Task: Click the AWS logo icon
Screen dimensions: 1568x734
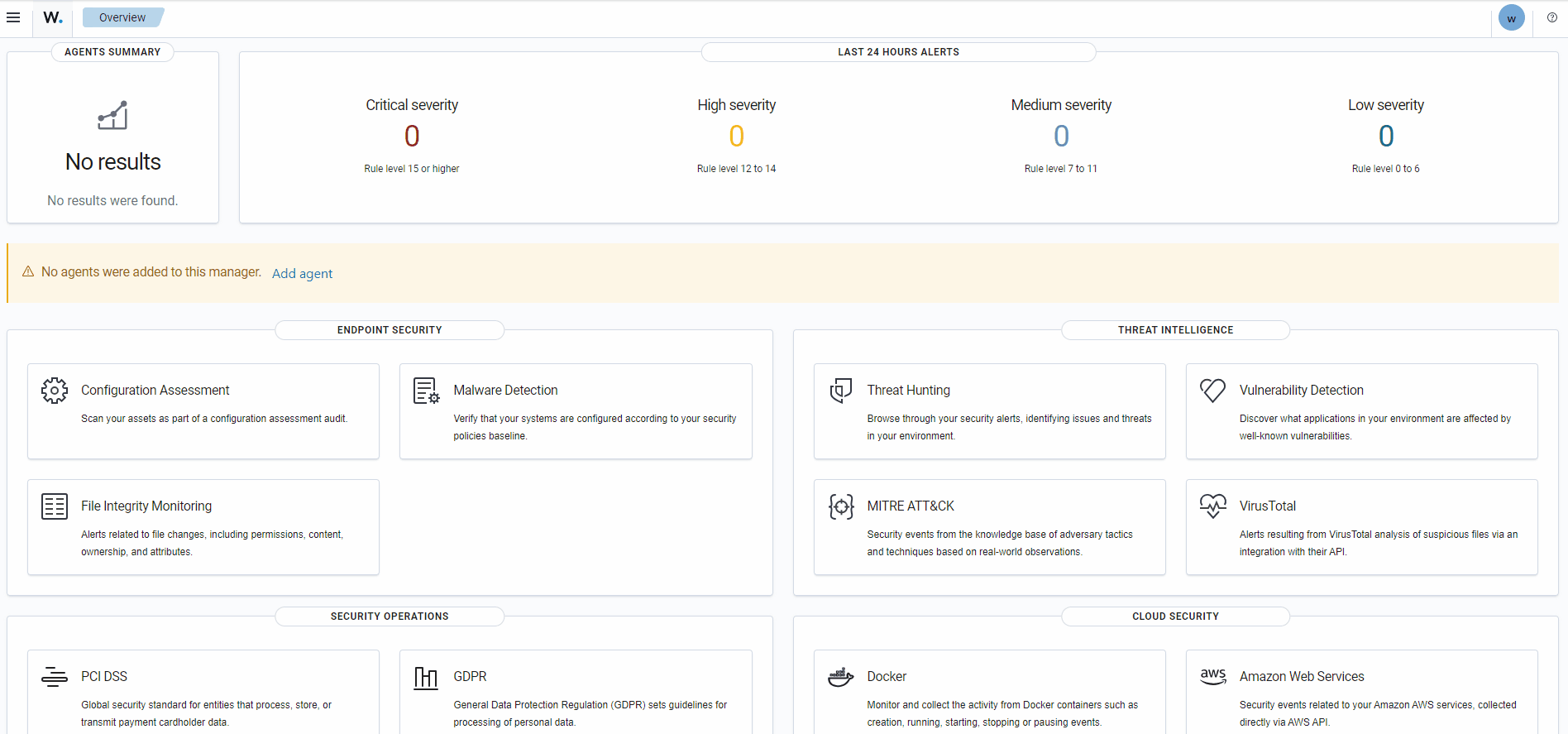Action: pos(1212,676)
